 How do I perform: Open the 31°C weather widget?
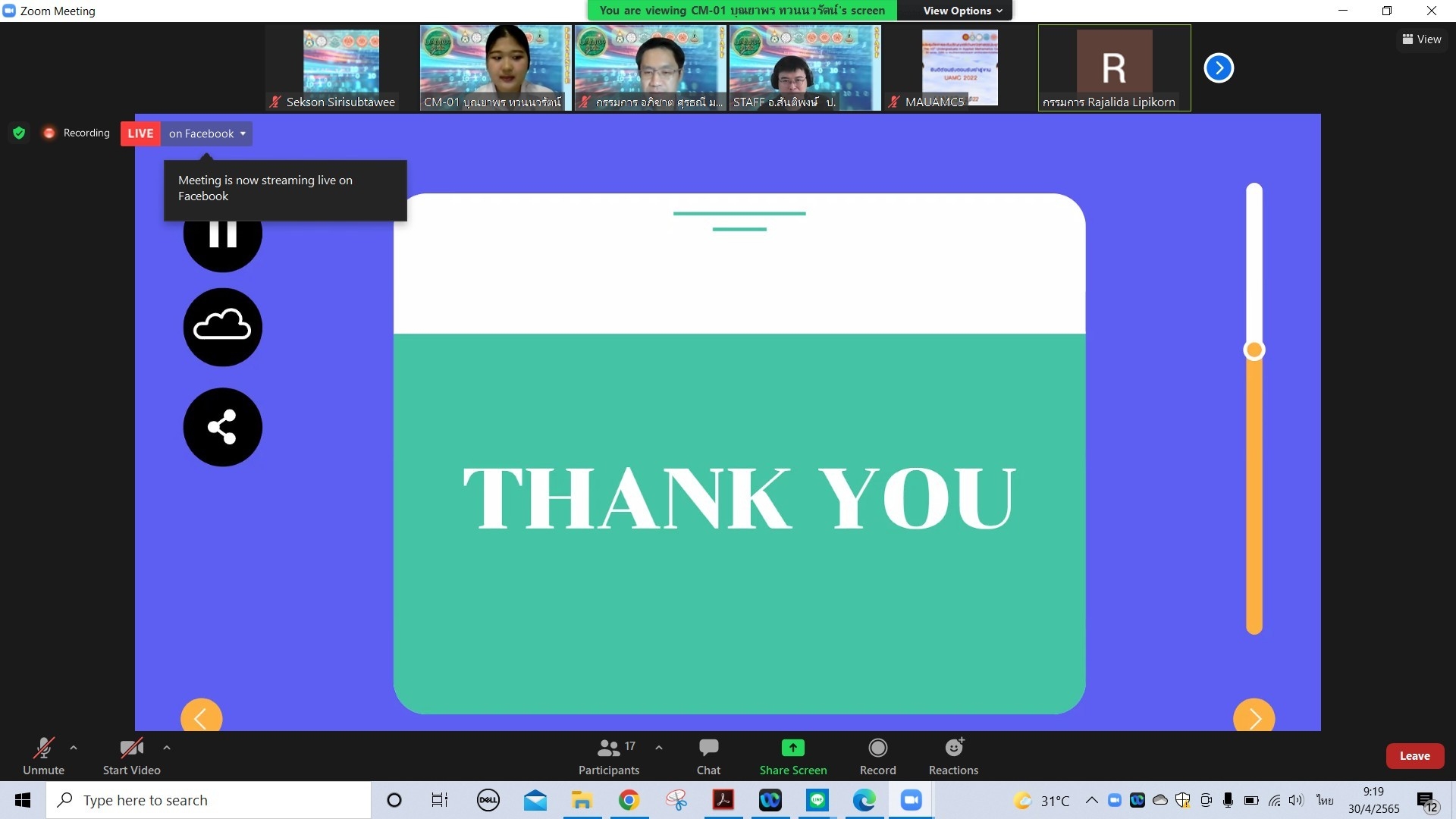(1042, 800)
